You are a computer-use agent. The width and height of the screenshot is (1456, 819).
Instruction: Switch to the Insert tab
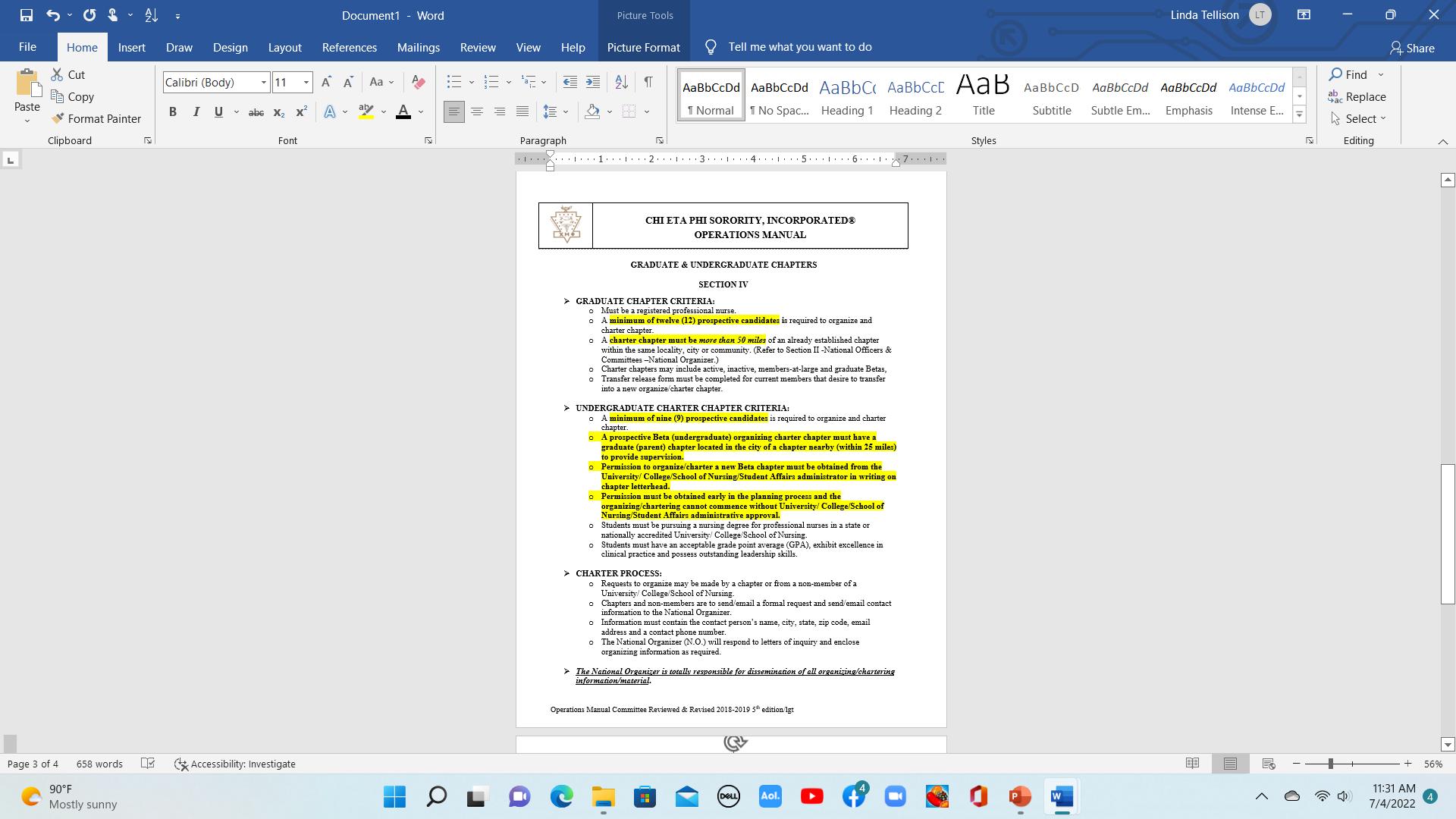click(x=132, y=47)
